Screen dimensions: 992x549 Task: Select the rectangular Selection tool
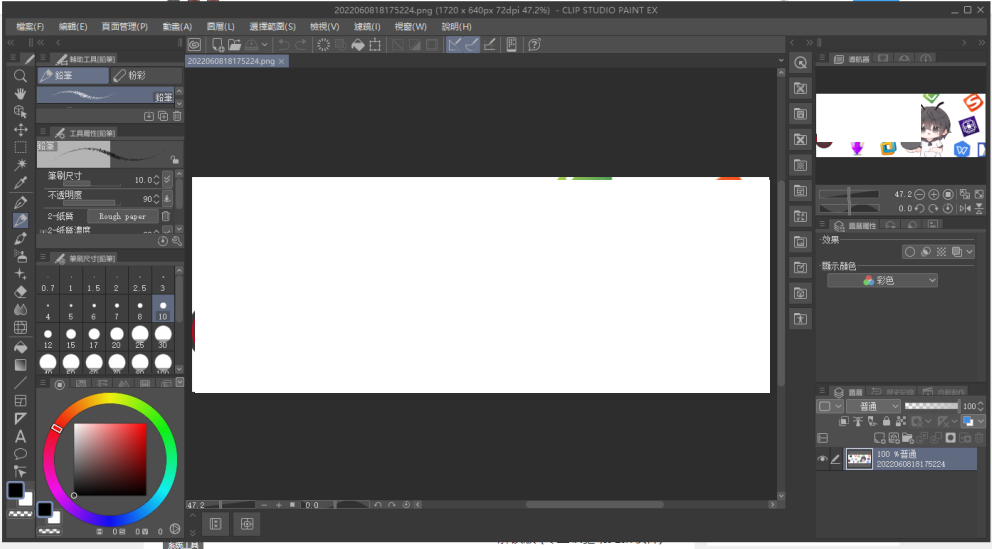coord(20,147)
